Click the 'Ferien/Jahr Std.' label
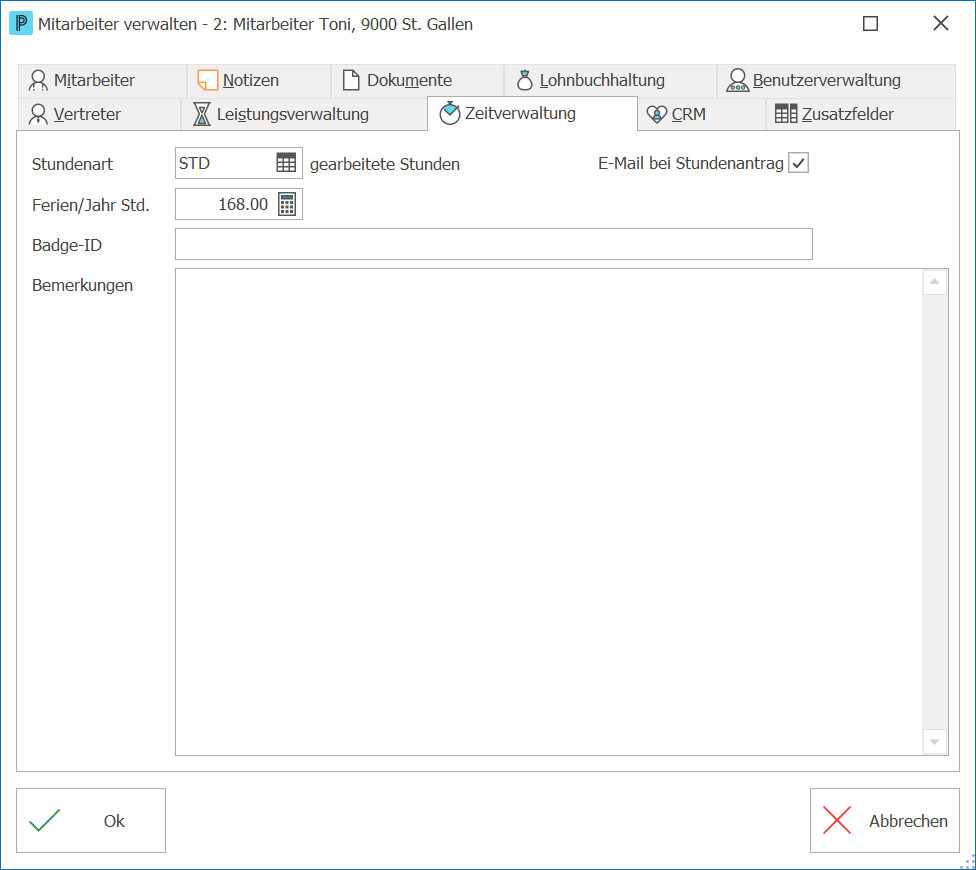This screenshot has width=976, height=870. [x=91, y=205]
